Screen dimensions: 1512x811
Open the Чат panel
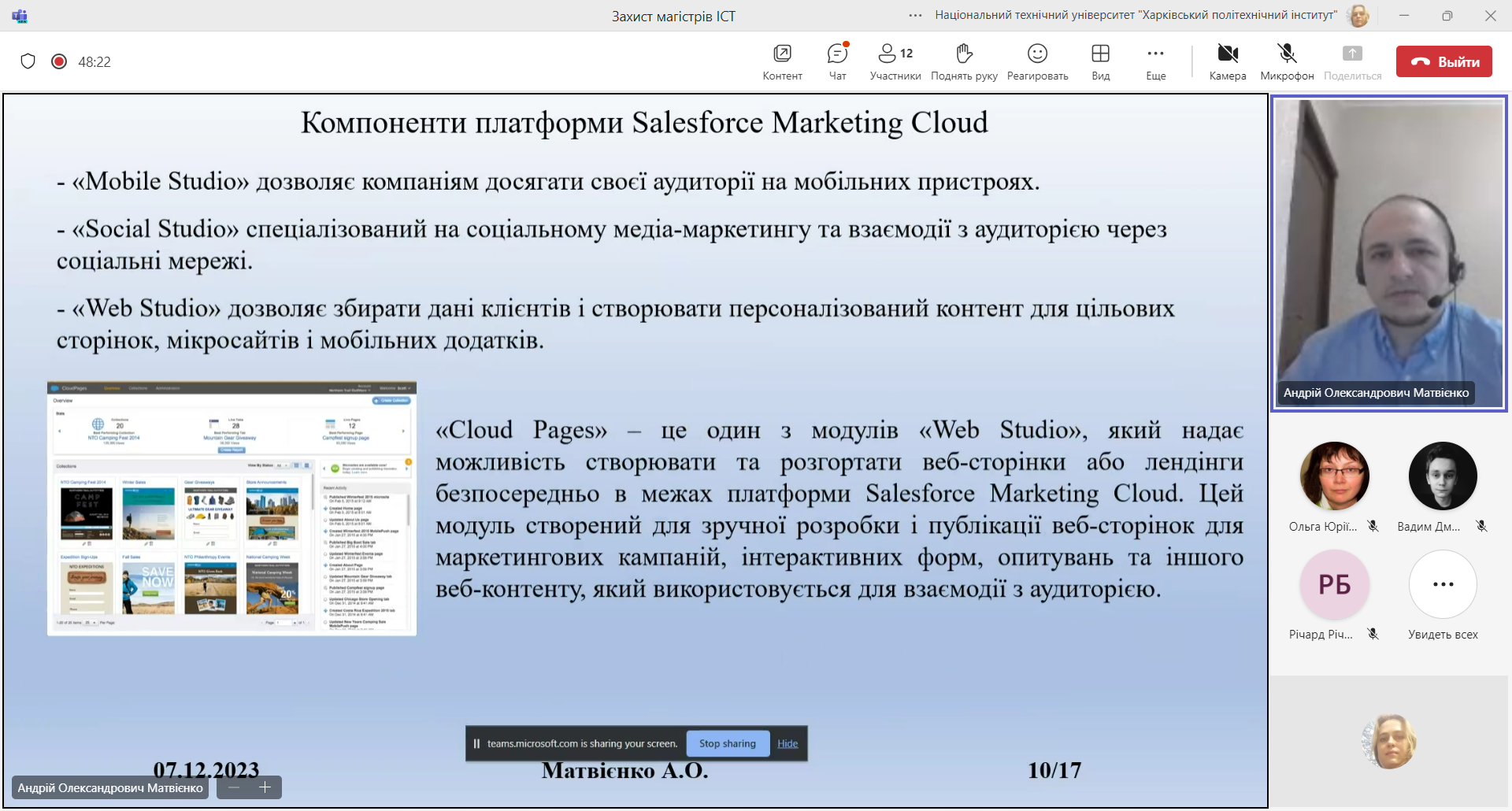point(837,61)
